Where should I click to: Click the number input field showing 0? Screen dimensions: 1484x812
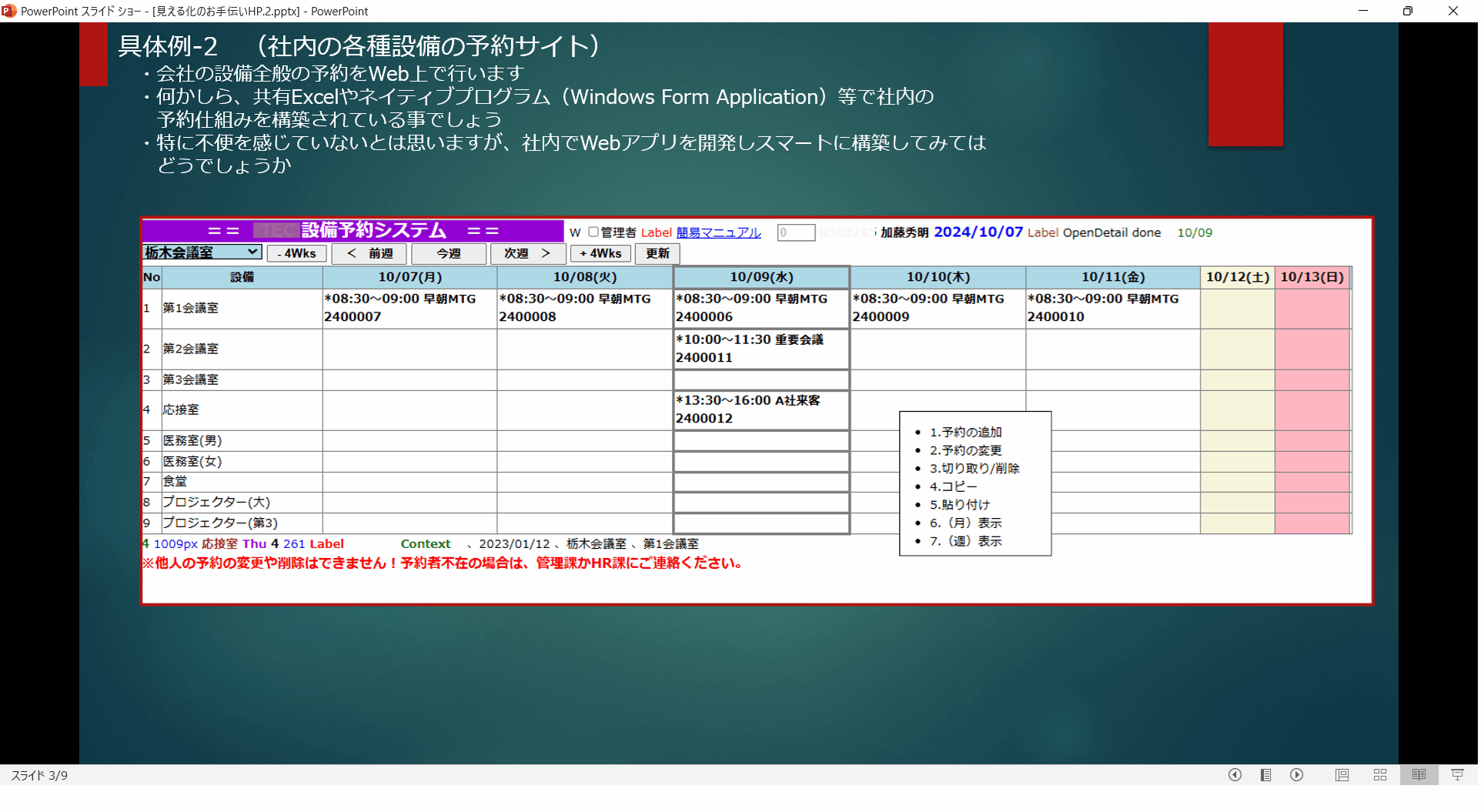(795, 232)
